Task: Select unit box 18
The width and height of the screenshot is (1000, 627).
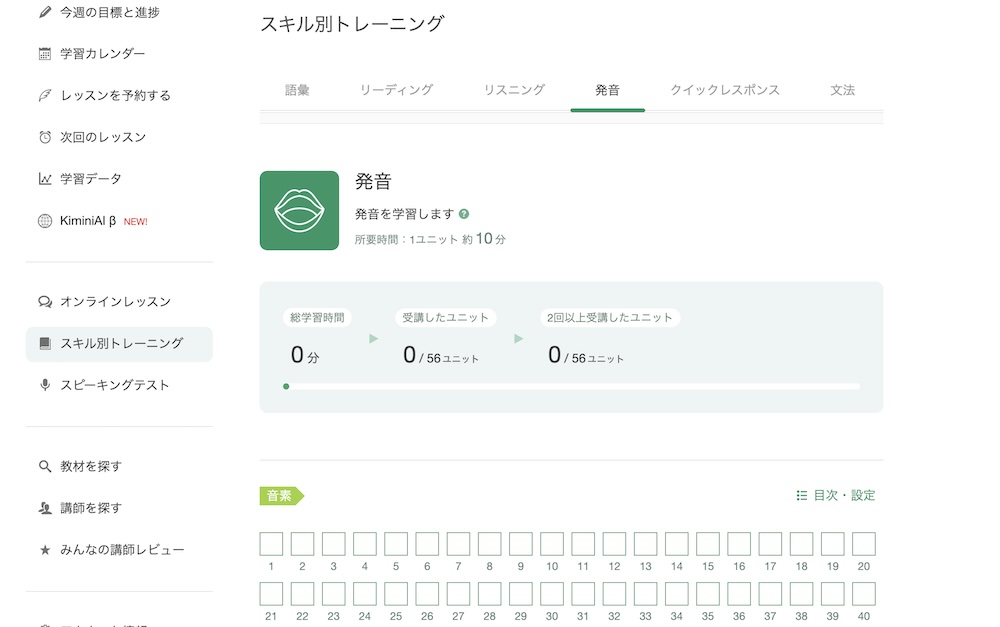Action: point(801,544)
